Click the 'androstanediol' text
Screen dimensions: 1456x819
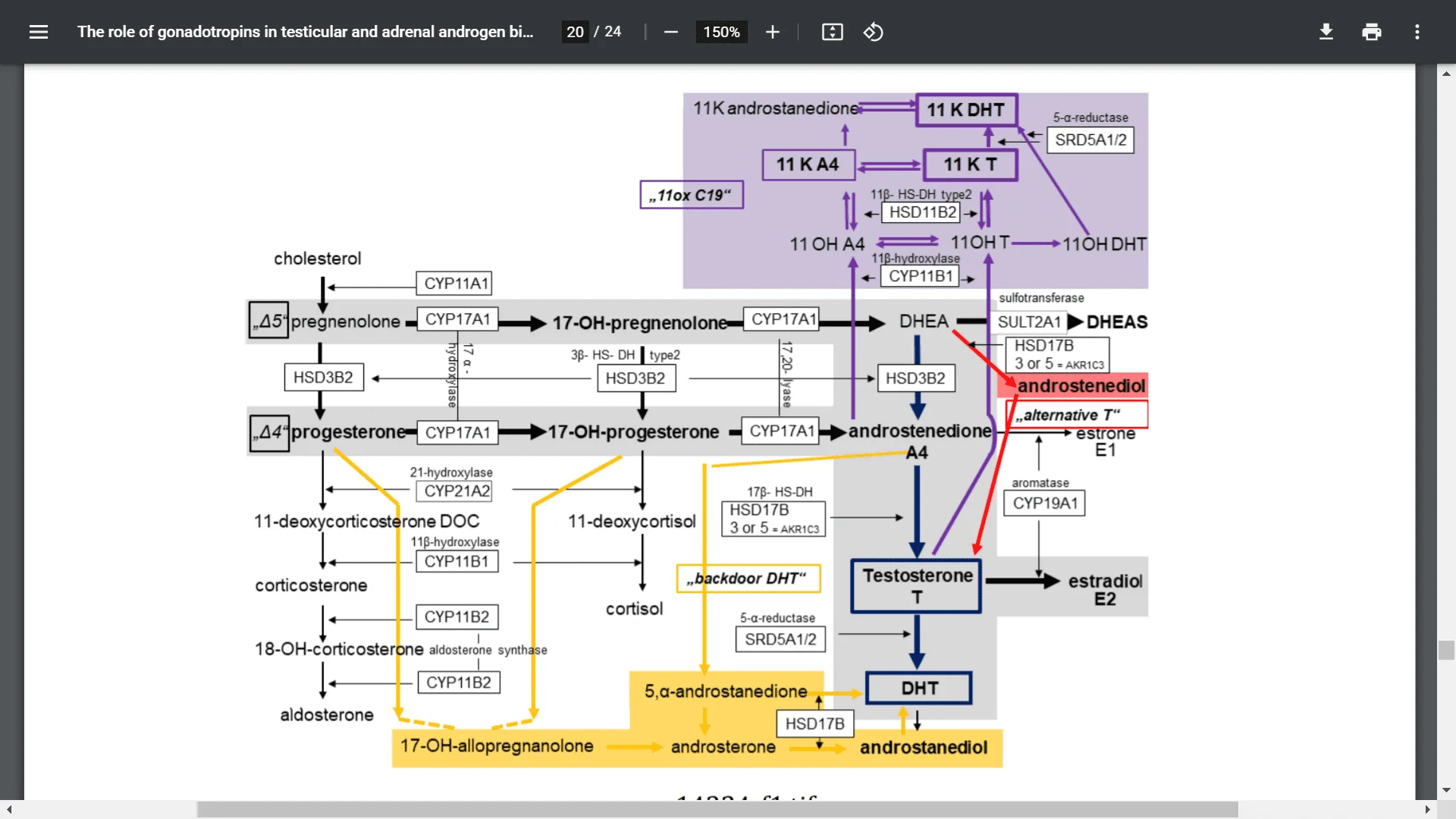(923, 748)
